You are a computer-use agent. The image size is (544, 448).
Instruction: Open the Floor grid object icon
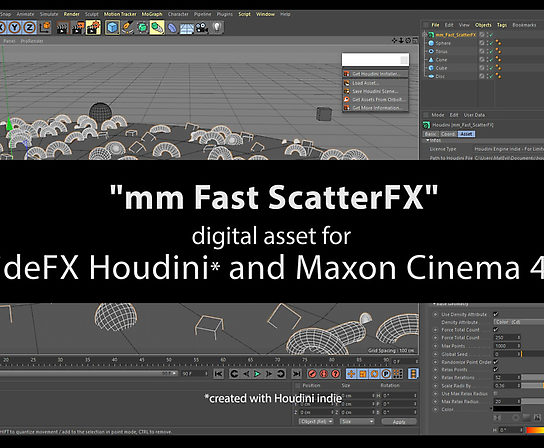pos(187,28)
